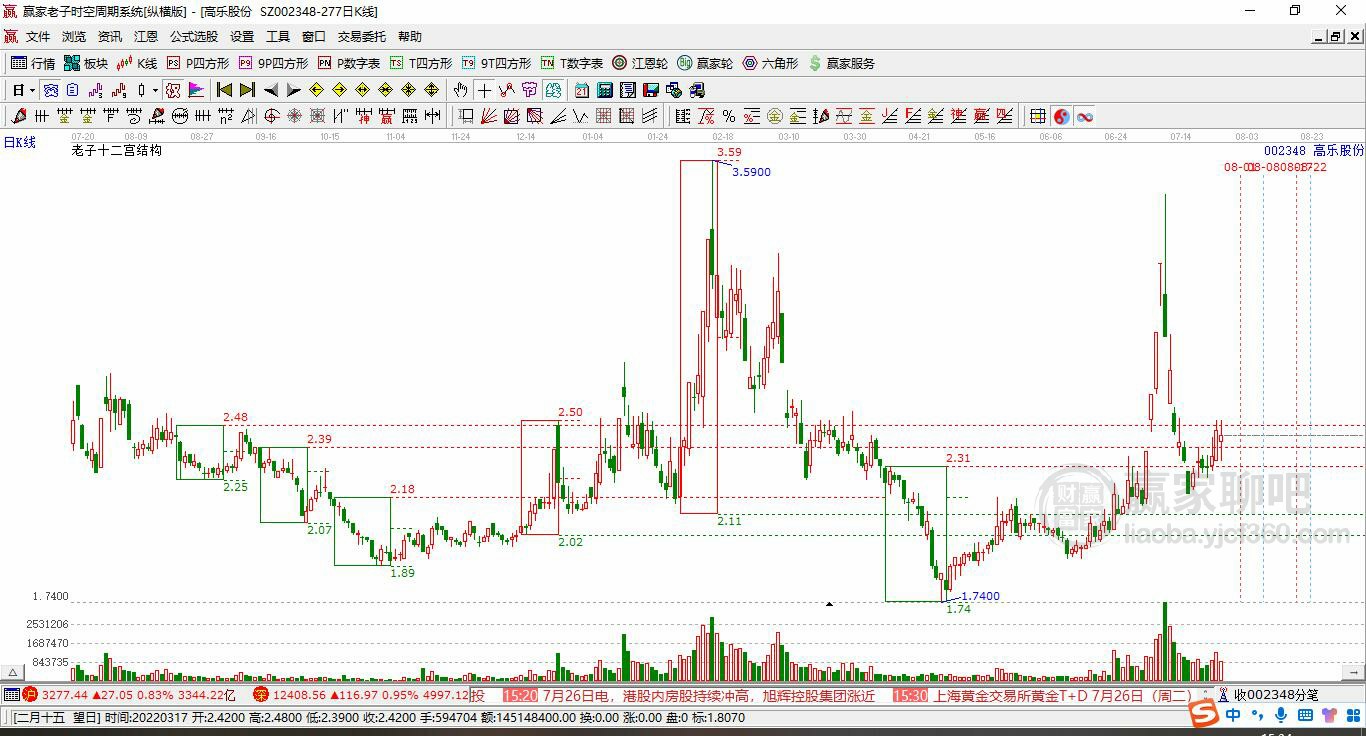The image size is (1366, 736).
Task: Restore the inner chart window
Action: pyautogui.click(x=1336, y=37)
